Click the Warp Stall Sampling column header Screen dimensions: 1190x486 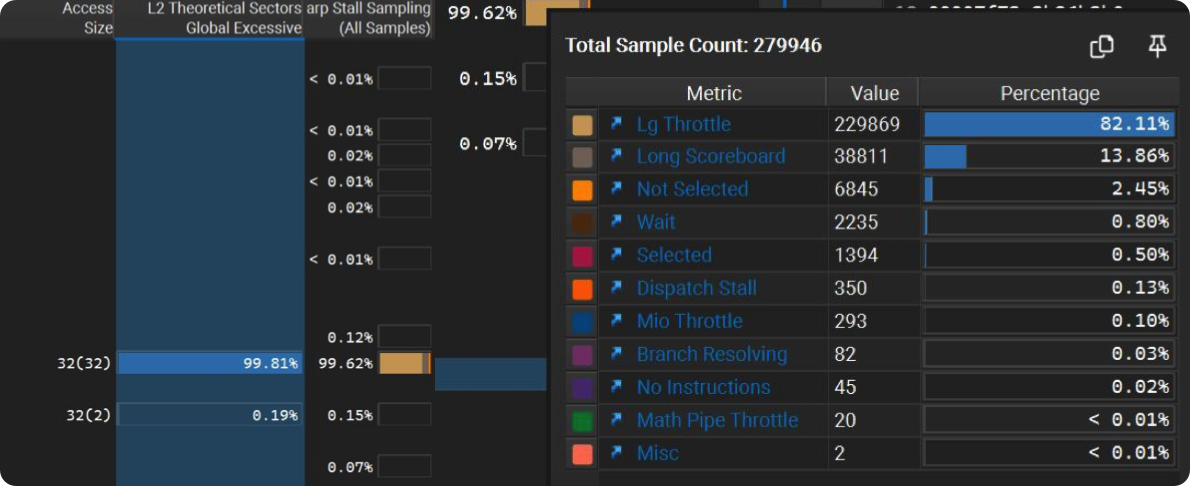[370, 19]
